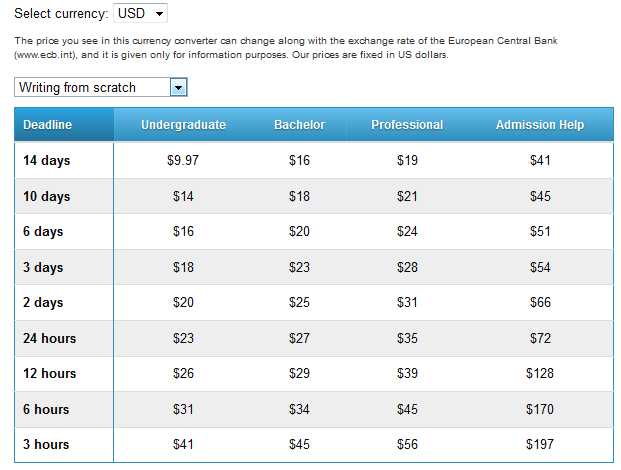621x470 pixels.
Task: Click the $54 Admission Help price
Action: click(x=540, y=267)
